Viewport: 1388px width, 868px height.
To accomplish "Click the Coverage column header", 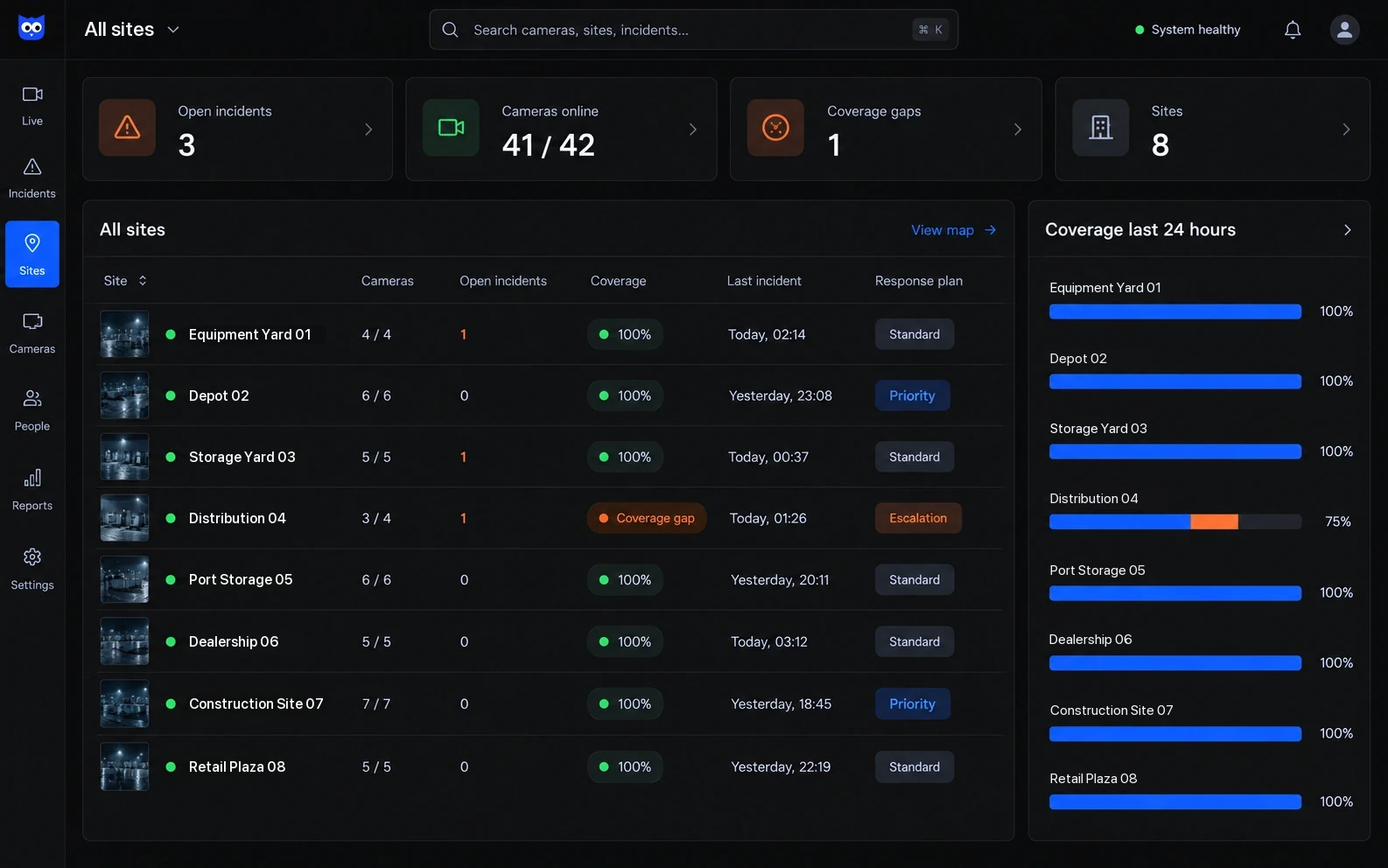I will coord(618,281).
